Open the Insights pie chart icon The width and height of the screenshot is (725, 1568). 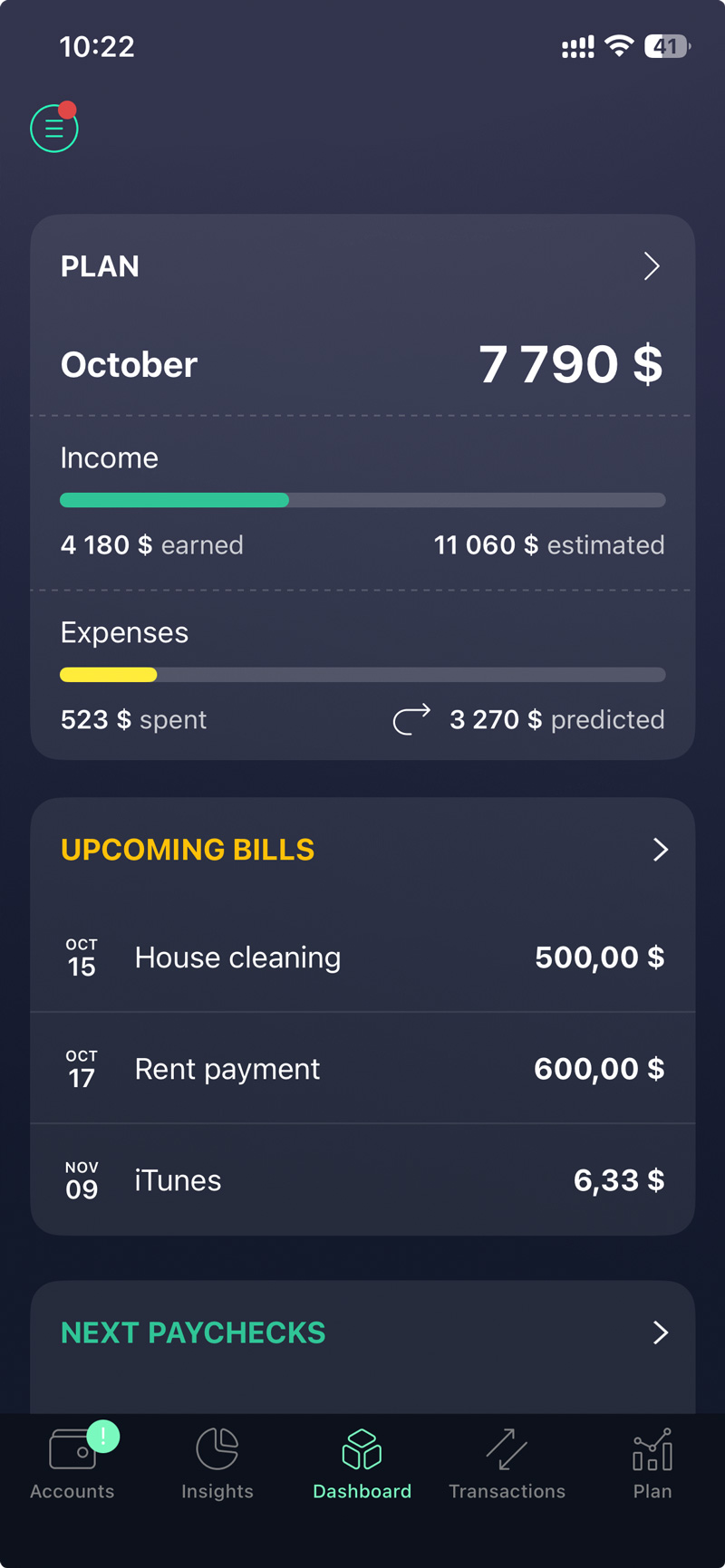217,1448
